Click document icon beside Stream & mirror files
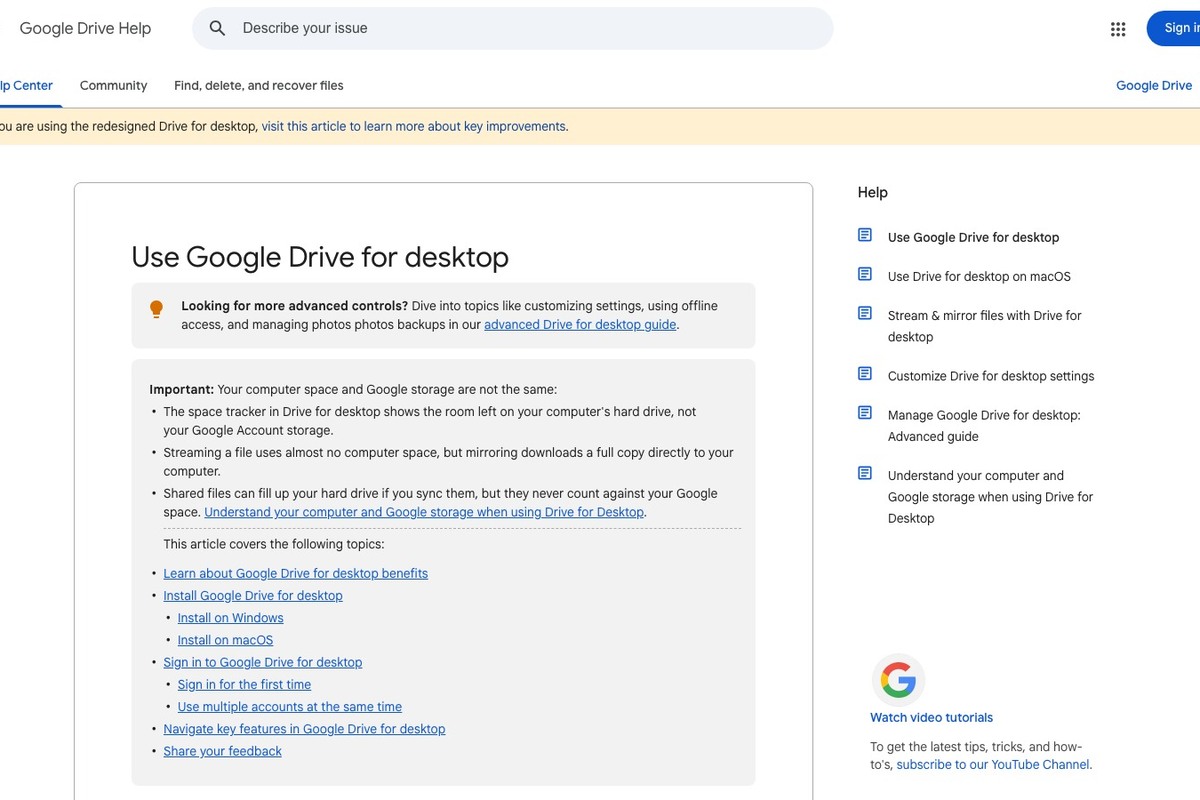 click(x=865, y=313)
